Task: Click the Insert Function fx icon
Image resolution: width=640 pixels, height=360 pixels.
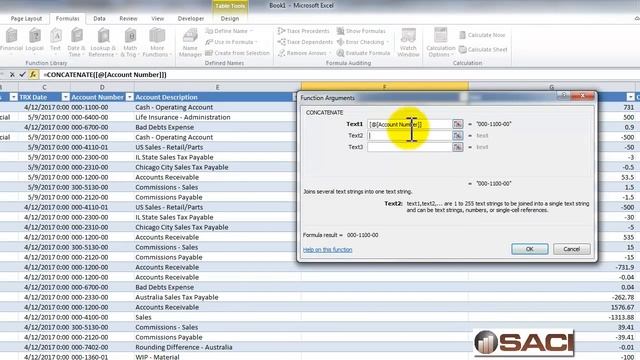Action: [33, 75]
